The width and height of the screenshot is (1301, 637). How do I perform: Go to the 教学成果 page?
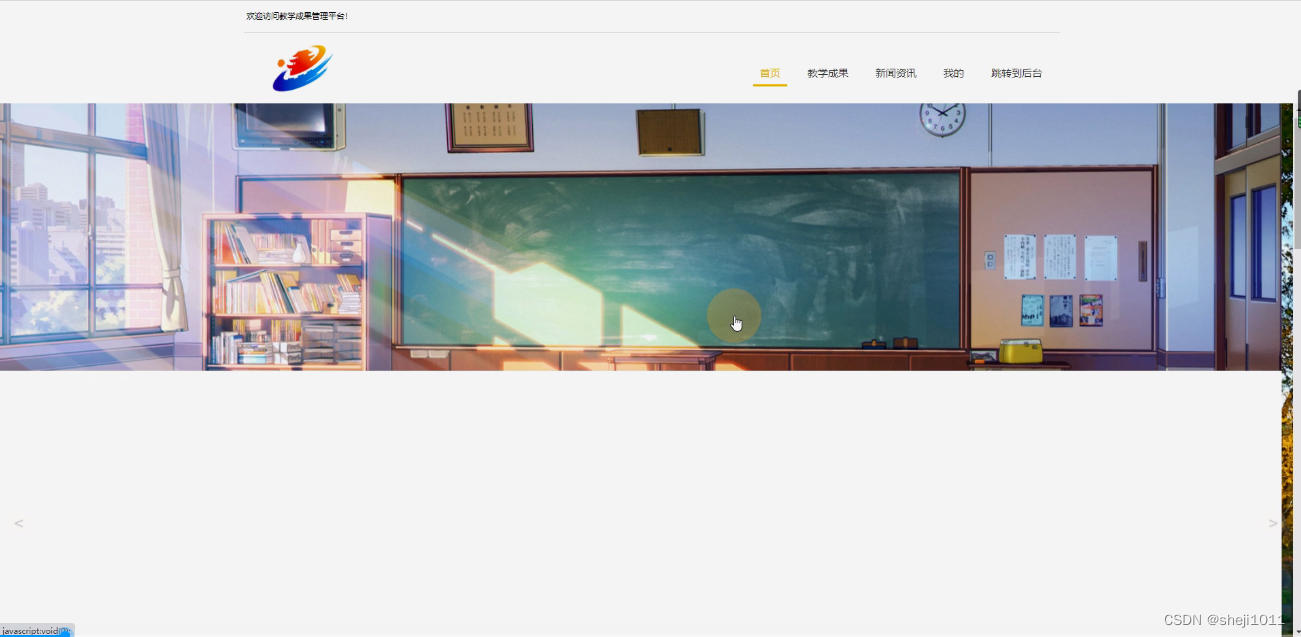(828, 73)
